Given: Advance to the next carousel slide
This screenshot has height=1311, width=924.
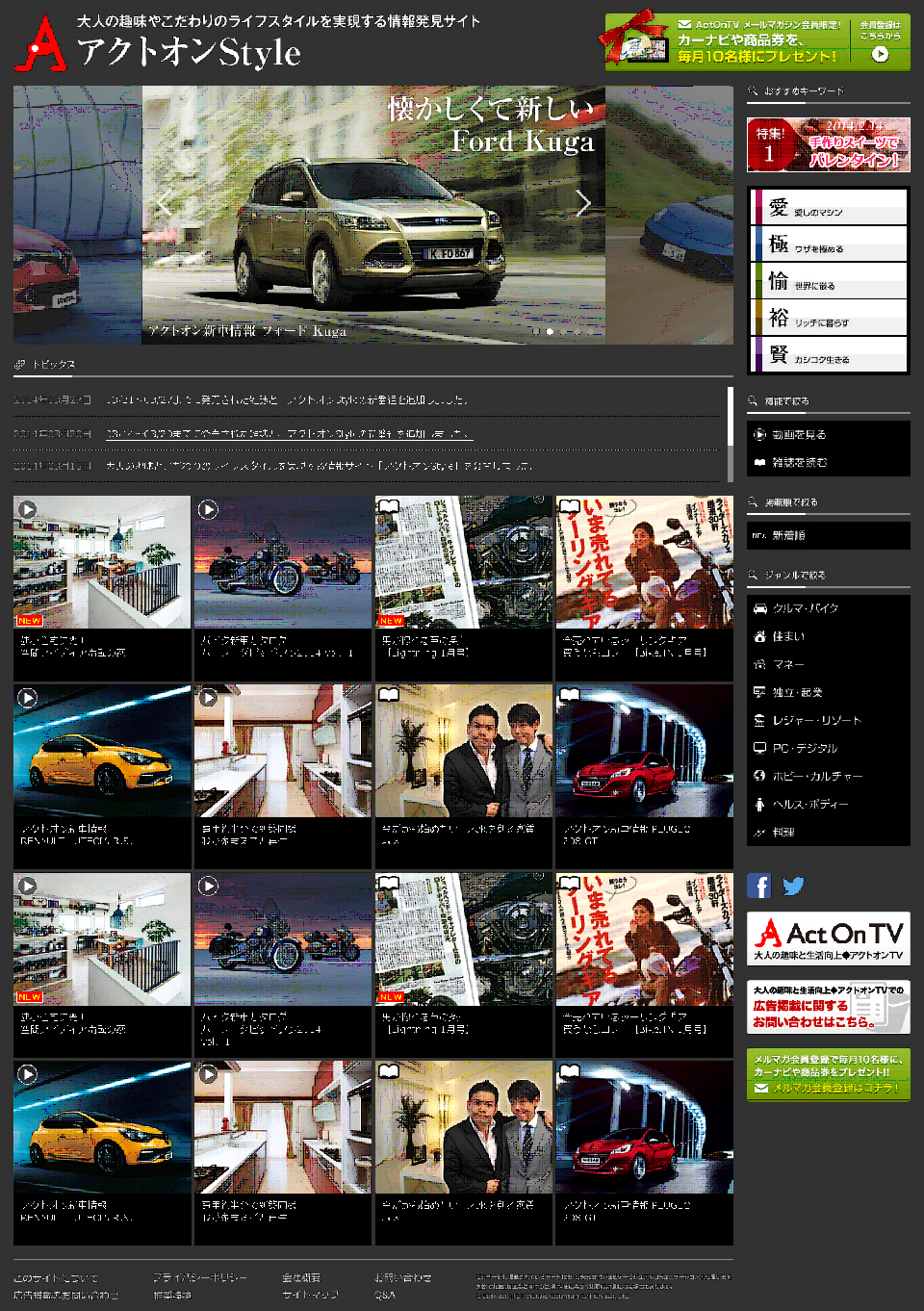Looking at the screenshot, I should (583, 203).
